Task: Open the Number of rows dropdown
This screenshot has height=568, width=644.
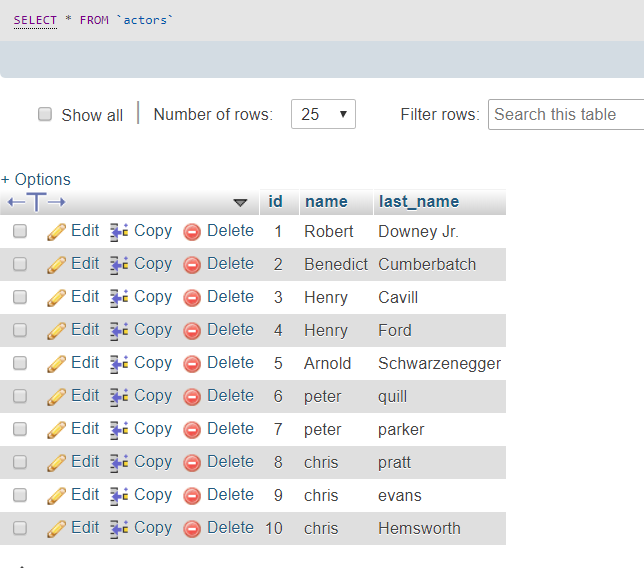Action: point(323,114)
